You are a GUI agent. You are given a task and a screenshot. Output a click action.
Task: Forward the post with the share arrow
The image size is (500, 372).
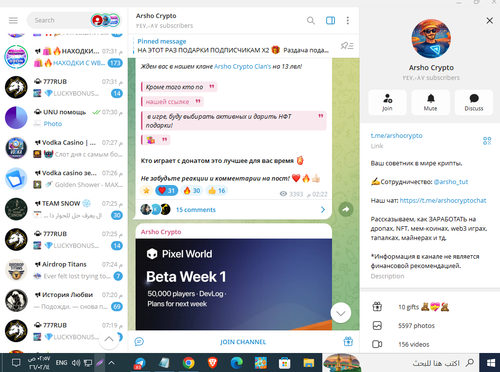tap(346, 209)
